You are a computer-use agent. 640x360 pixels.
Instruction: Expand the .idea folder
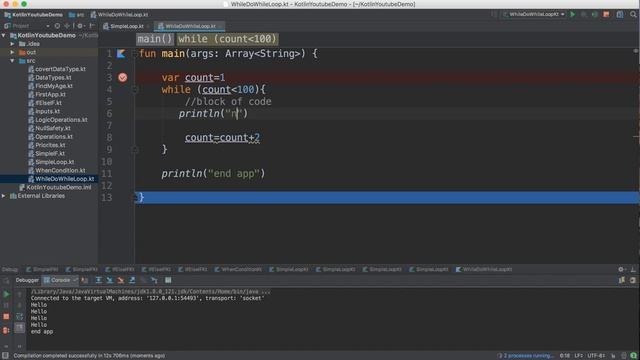pos(12,44)
